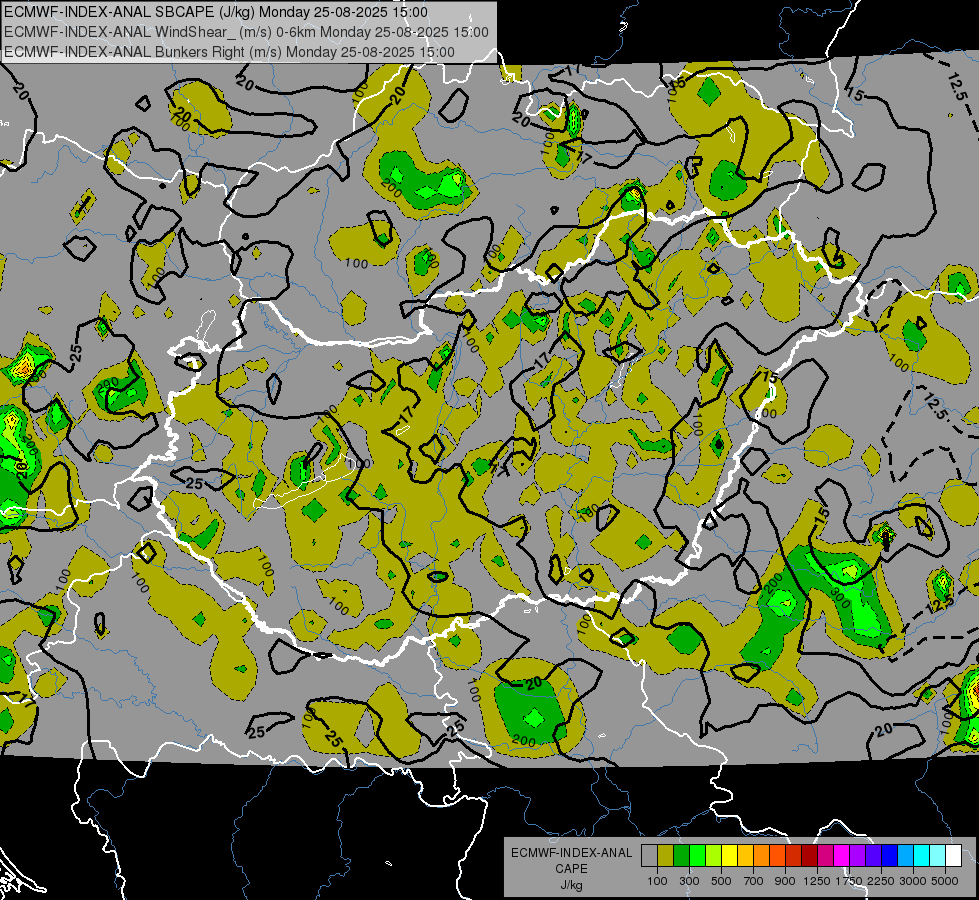Viewport: 979px width, 900px height.
Task: Click the 2250 label under legend
Action: click(x=881, y=881)
